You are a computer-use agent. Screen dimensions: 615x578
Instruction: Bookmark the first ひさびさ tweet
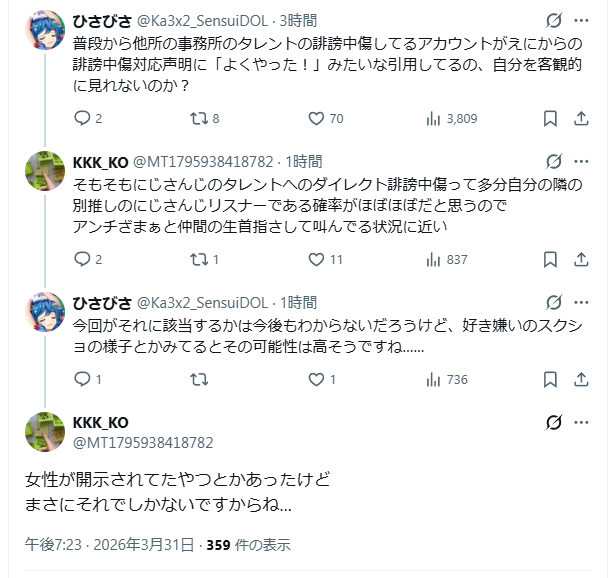[x=550, y=119]
